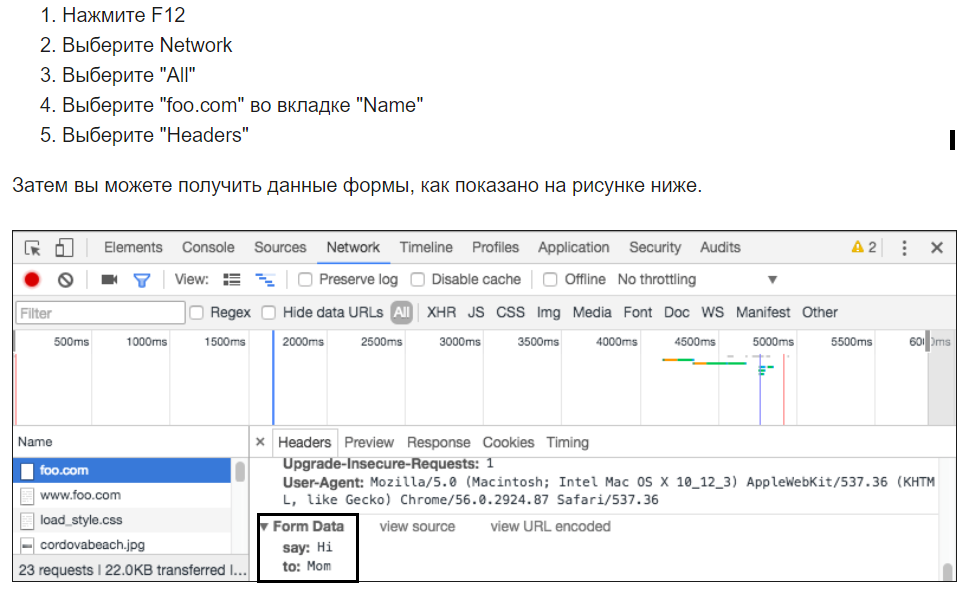Screen dimensions: 972x591
Task: Switch to the Sources tab
Action: tap(280, 247)
